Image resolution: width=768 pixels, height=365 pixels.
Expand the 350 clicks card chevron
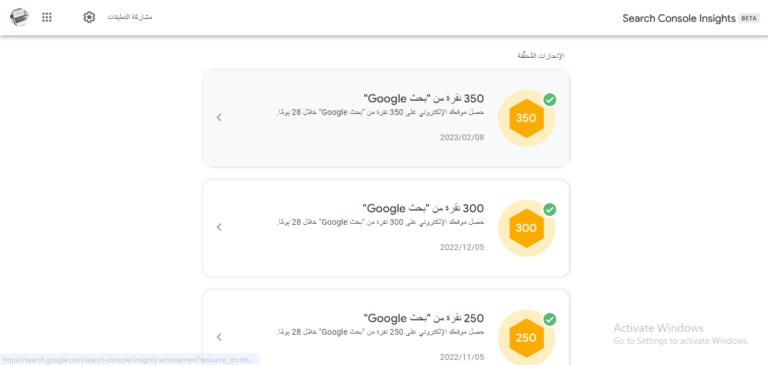(219, 118)
